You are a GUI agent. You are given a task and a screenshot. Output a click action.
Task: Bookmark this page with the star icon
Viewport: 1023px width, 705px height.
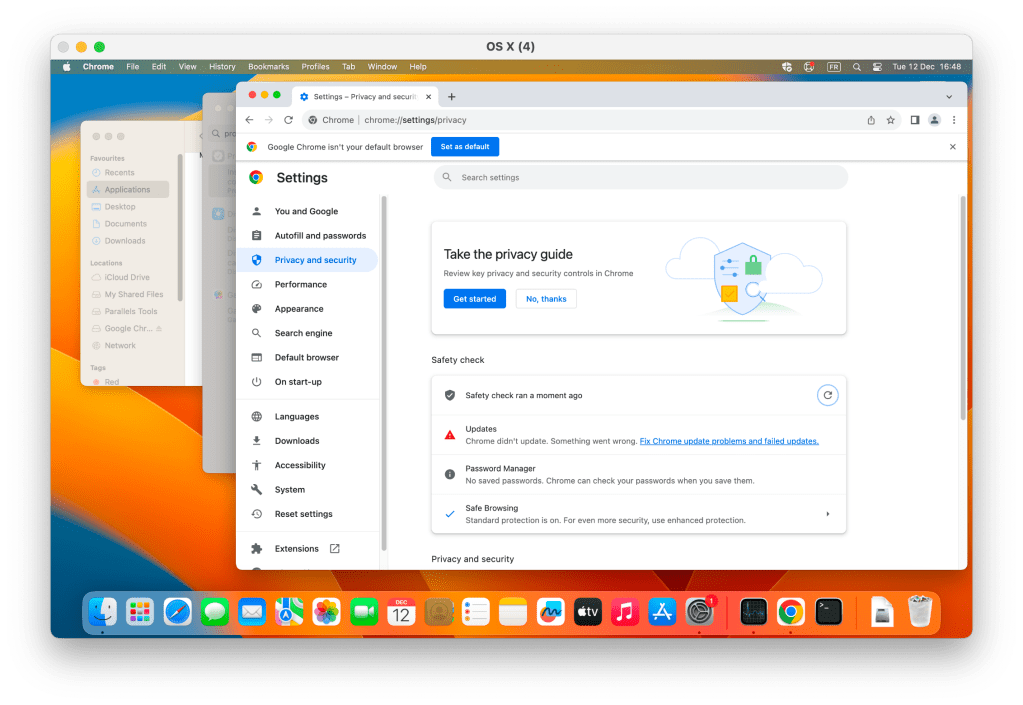890,120
